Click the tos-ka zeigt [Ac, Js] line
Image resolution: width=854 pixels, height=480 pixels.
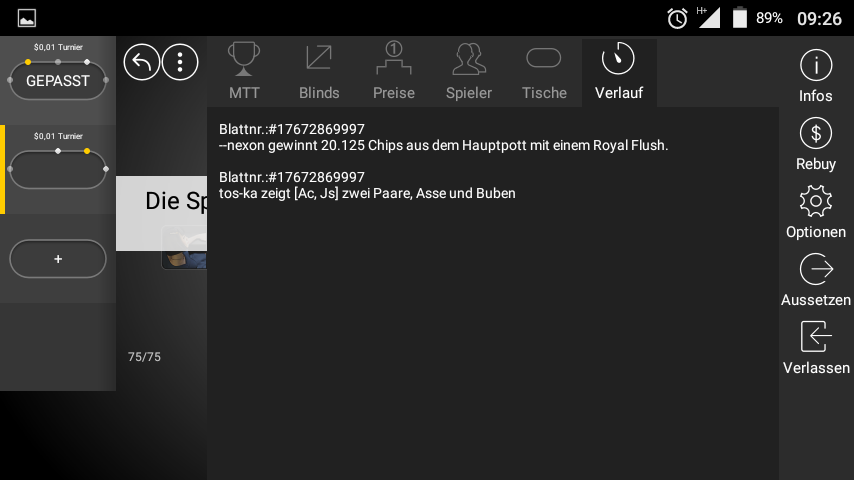tap(367, 193)
